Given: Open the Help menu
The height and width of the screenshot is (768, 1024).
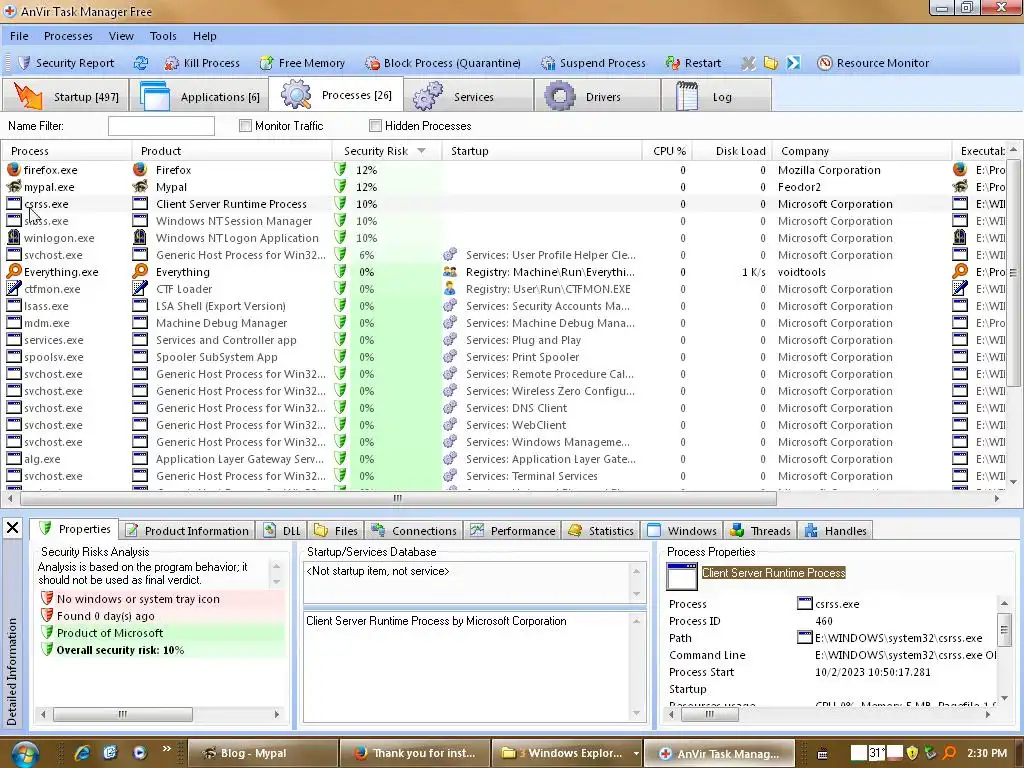Looking at the screenshot, I should click(x=204, y=36).
